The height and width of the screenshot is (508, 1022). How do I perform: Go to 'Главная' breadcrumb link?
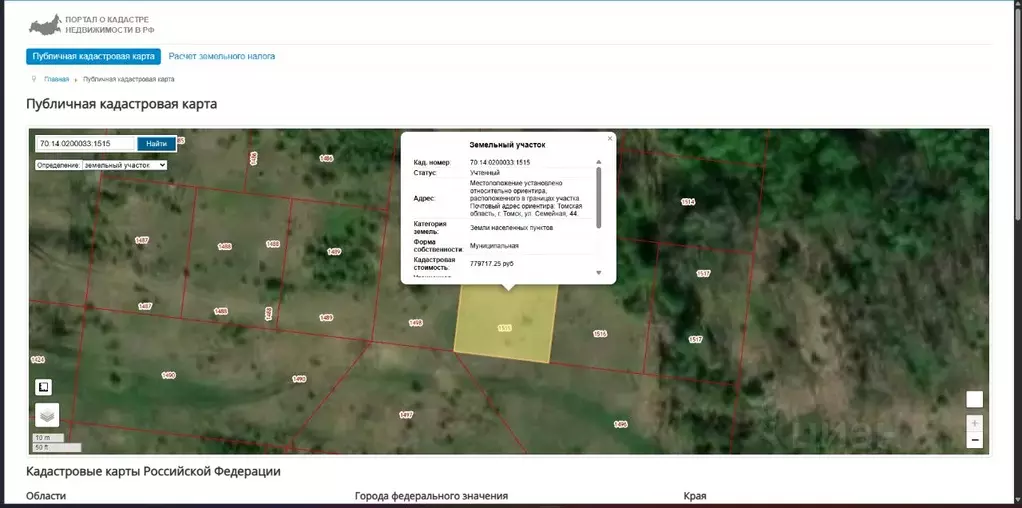point(57,79)
